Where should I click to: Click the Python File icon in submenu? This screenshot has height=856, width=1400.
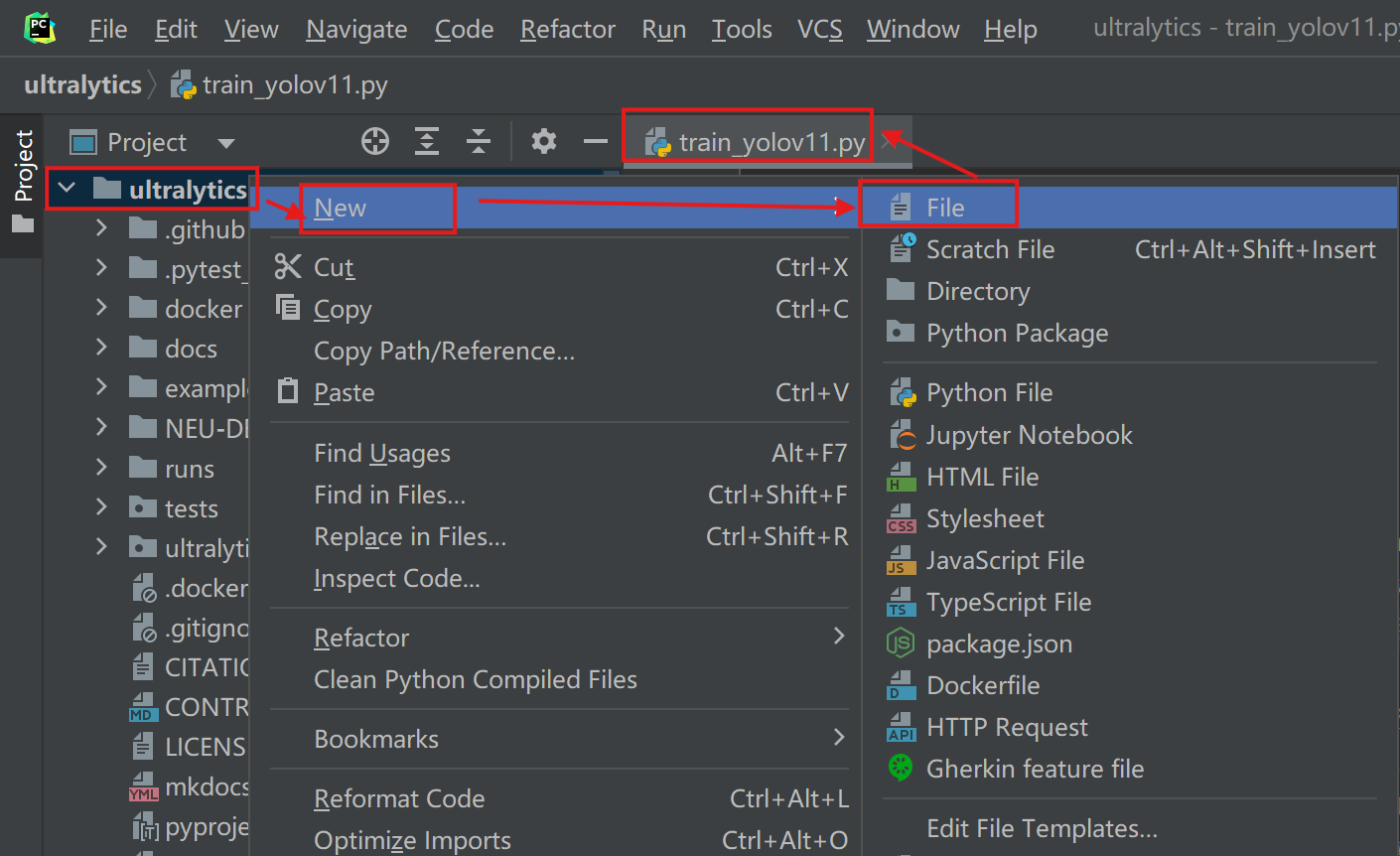[903, 392]
